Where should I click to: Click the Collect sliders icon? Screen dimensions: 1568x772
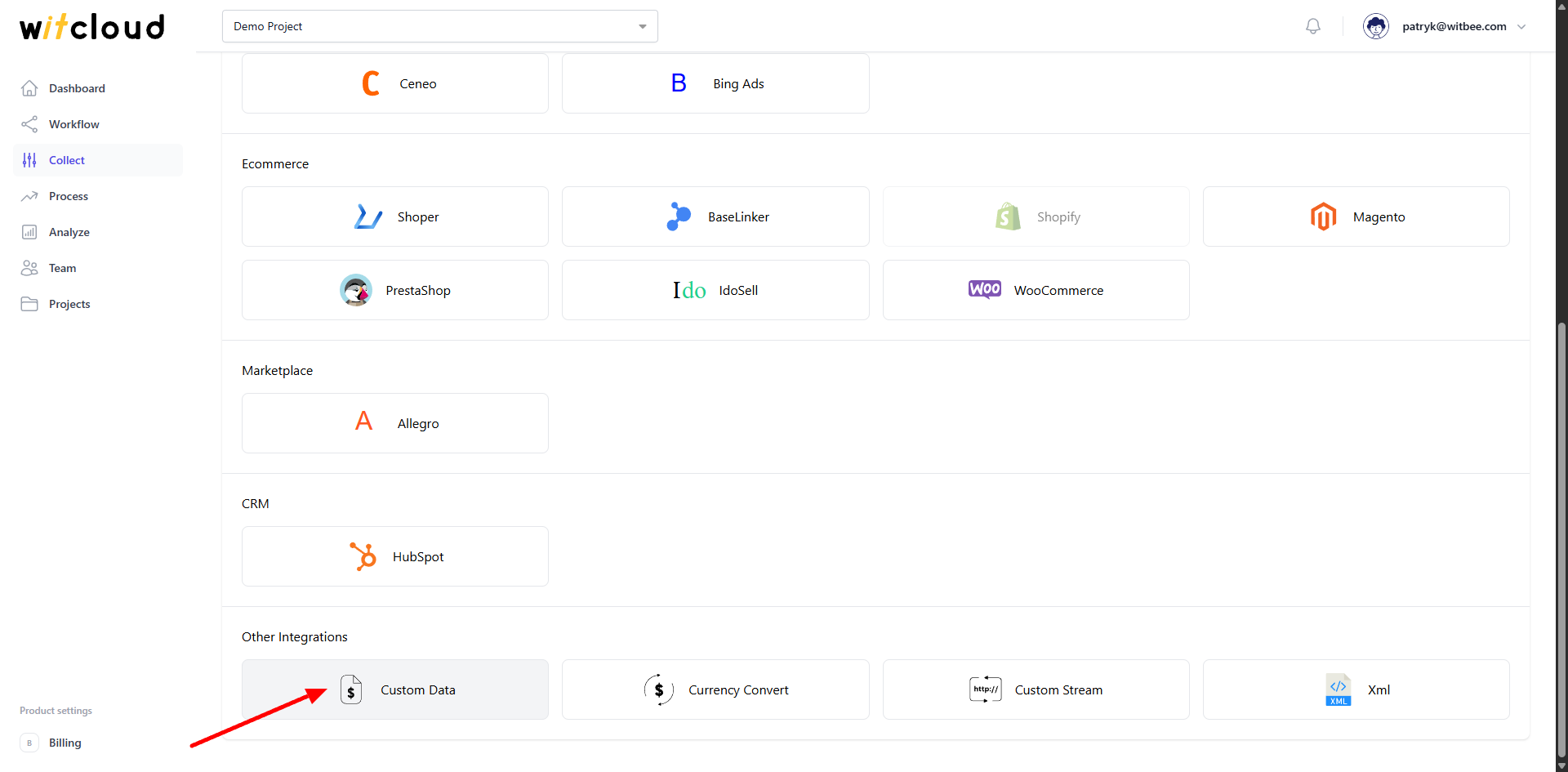29,160
